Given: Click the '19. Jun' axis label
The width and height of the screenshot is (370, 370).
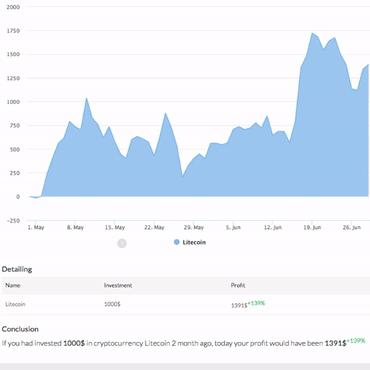Looking at the screenshot, I should click(x=312, y=227).
